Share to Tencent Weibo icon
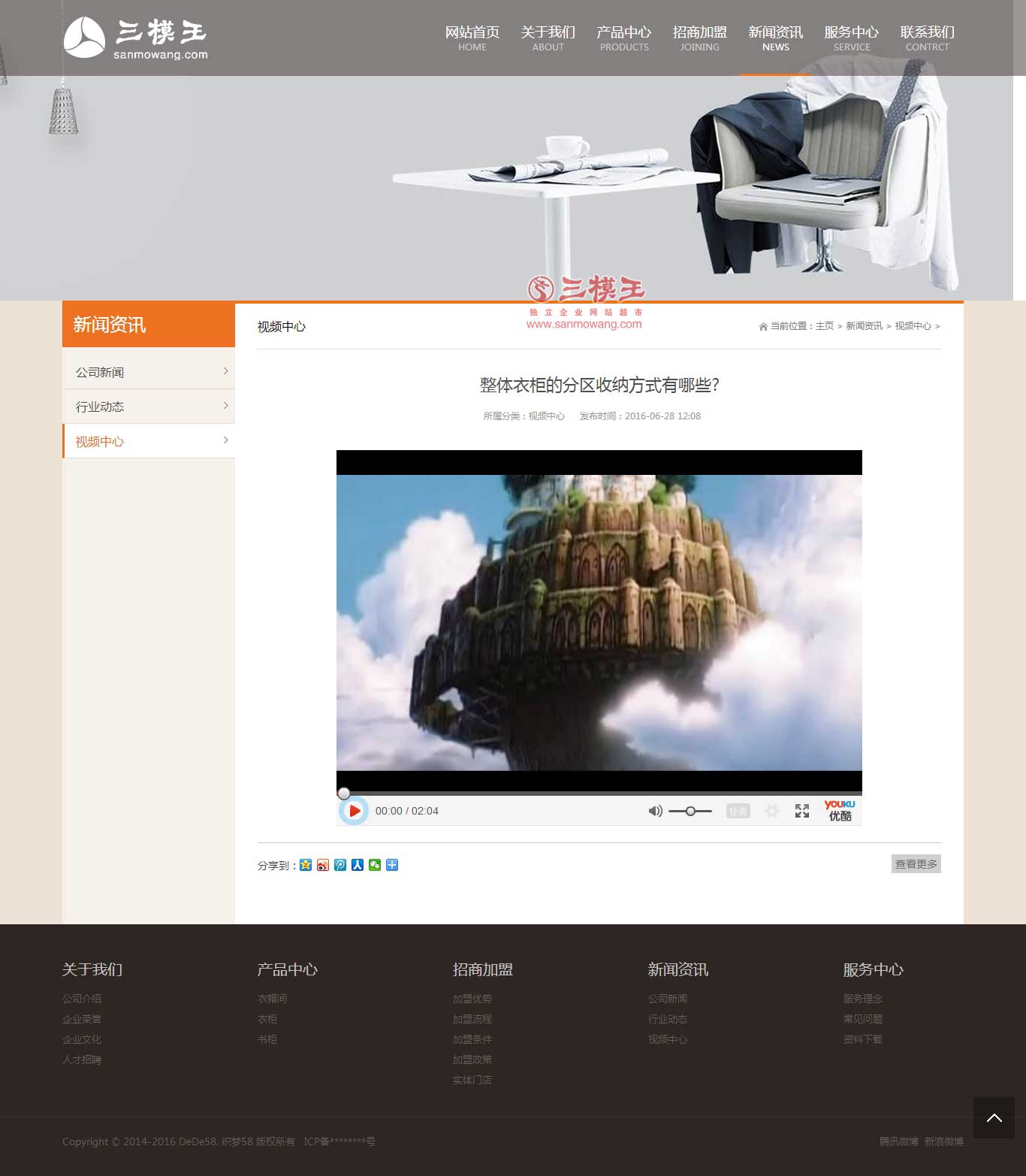The image size is (1026, 1176). (340, 865)
